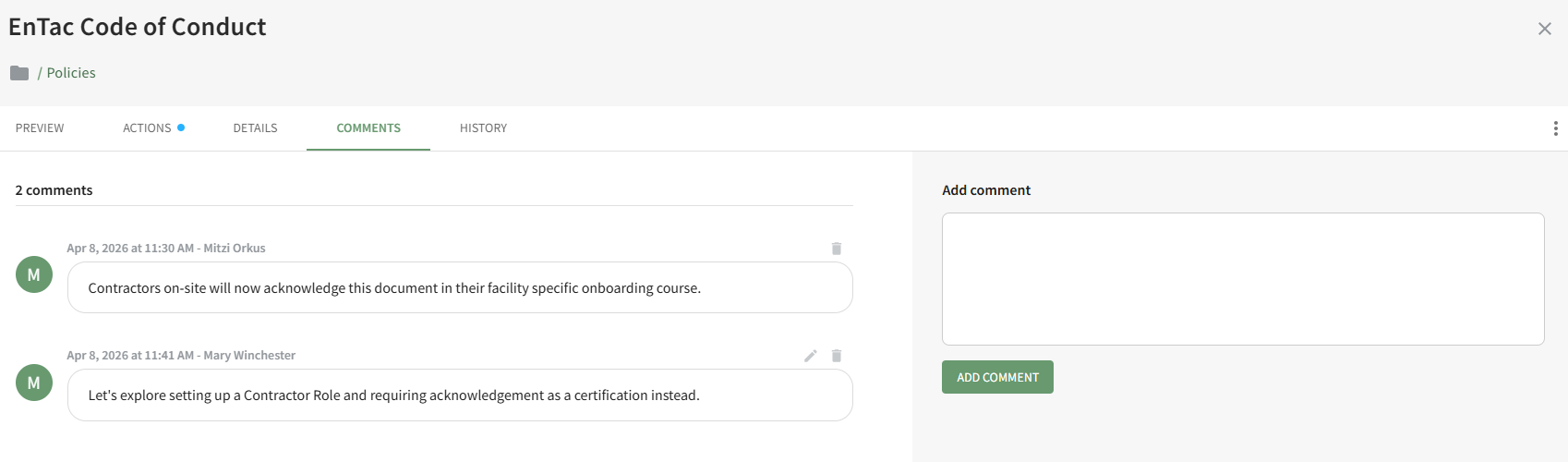The width and height of the screenshot is (1568, 462).
Task: Focus the Add comment text area
Action: click(1242, 279)
